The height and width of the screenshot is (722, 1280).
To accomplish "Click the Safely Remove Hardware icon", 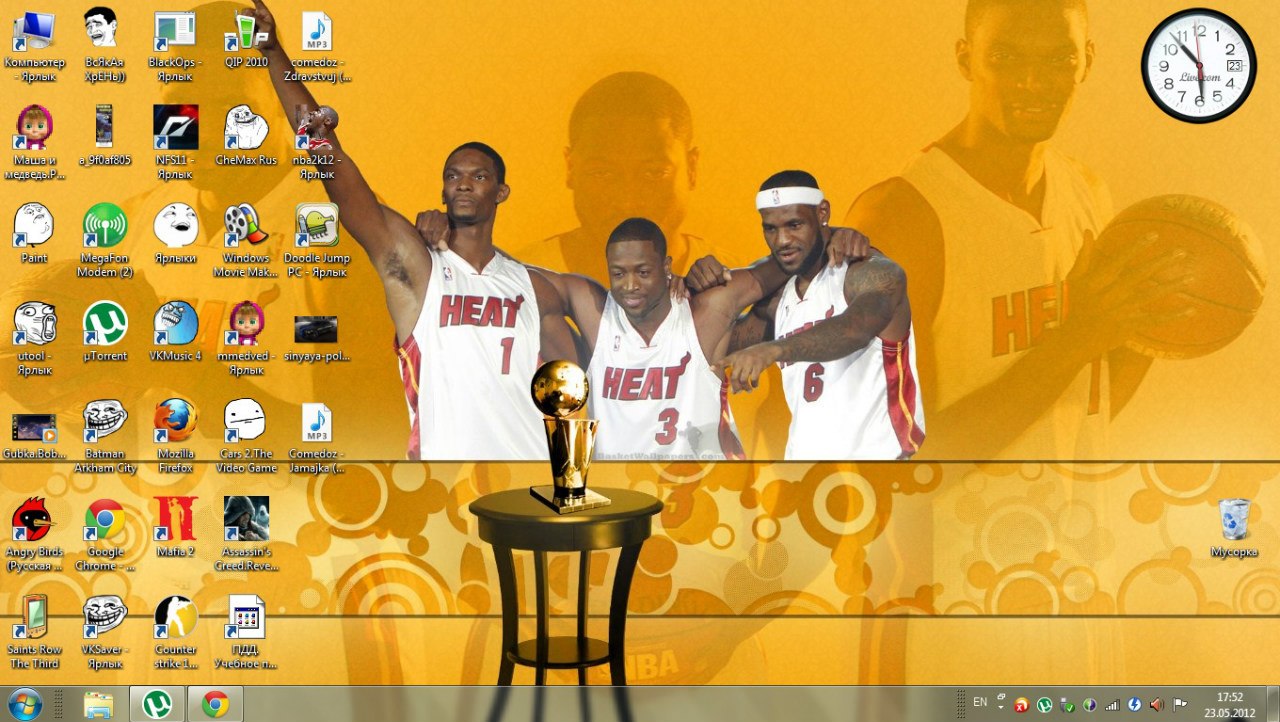I will click(1067, 704).
